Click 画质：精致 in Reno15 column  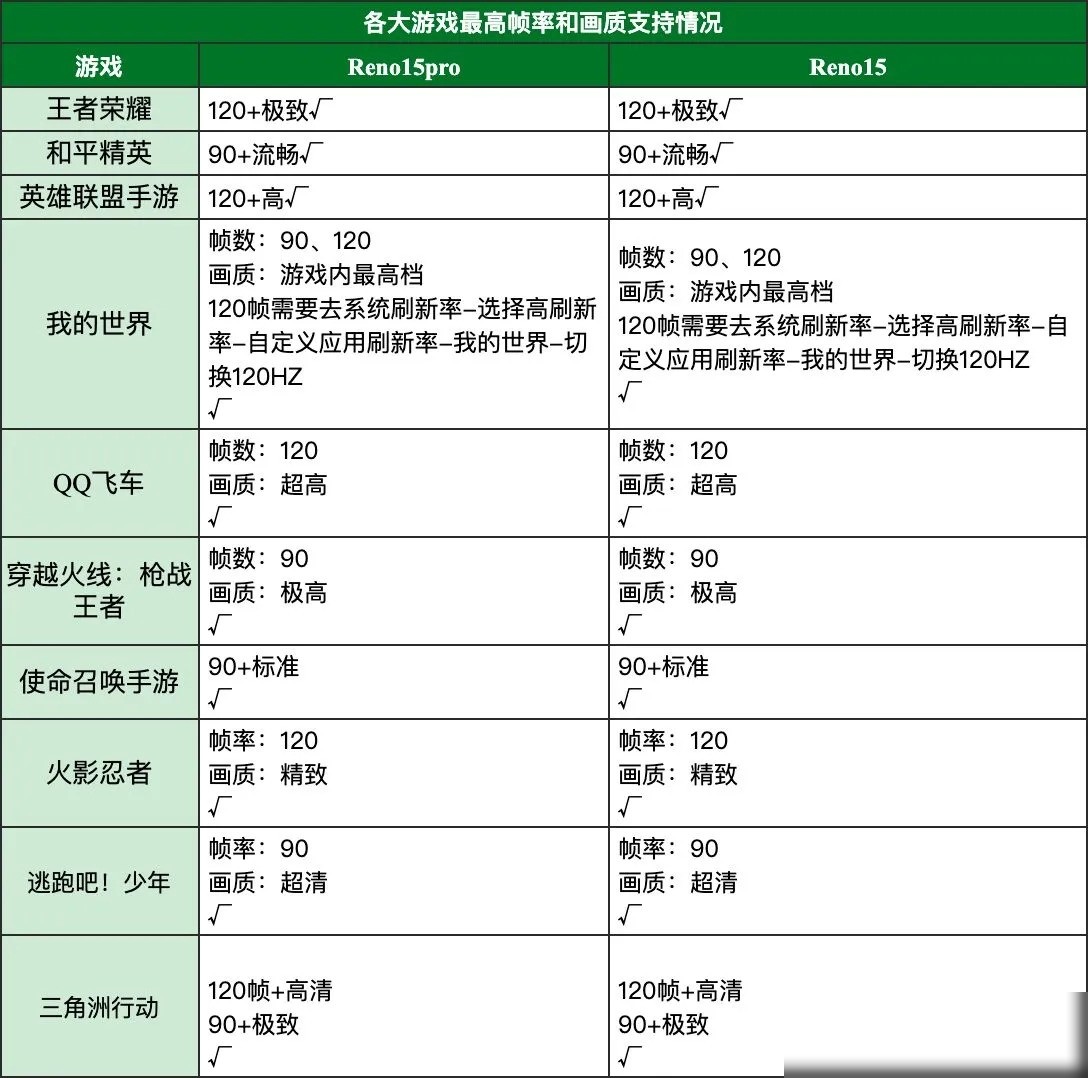677,774
